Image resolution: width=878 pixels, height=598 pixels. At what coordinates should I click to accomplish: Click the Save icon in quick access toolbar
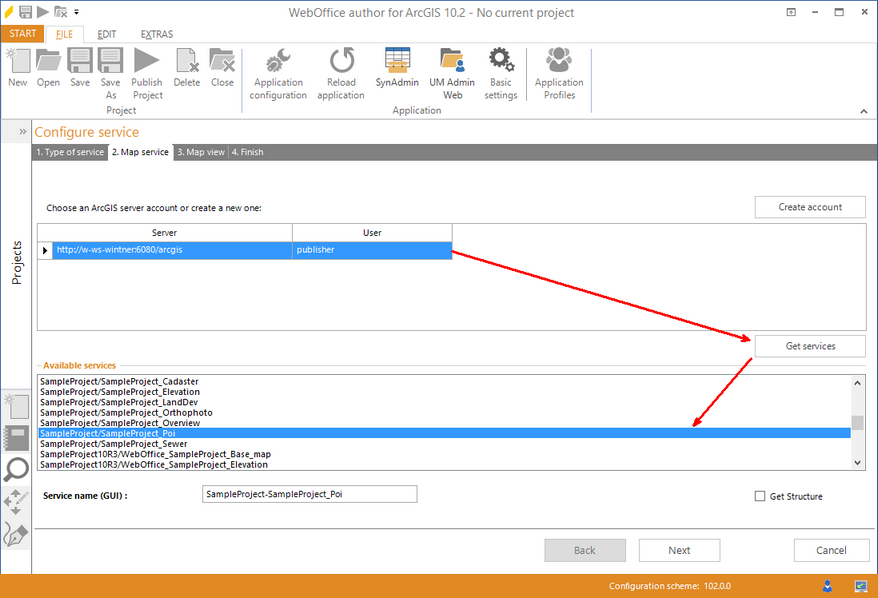(24, 11)
